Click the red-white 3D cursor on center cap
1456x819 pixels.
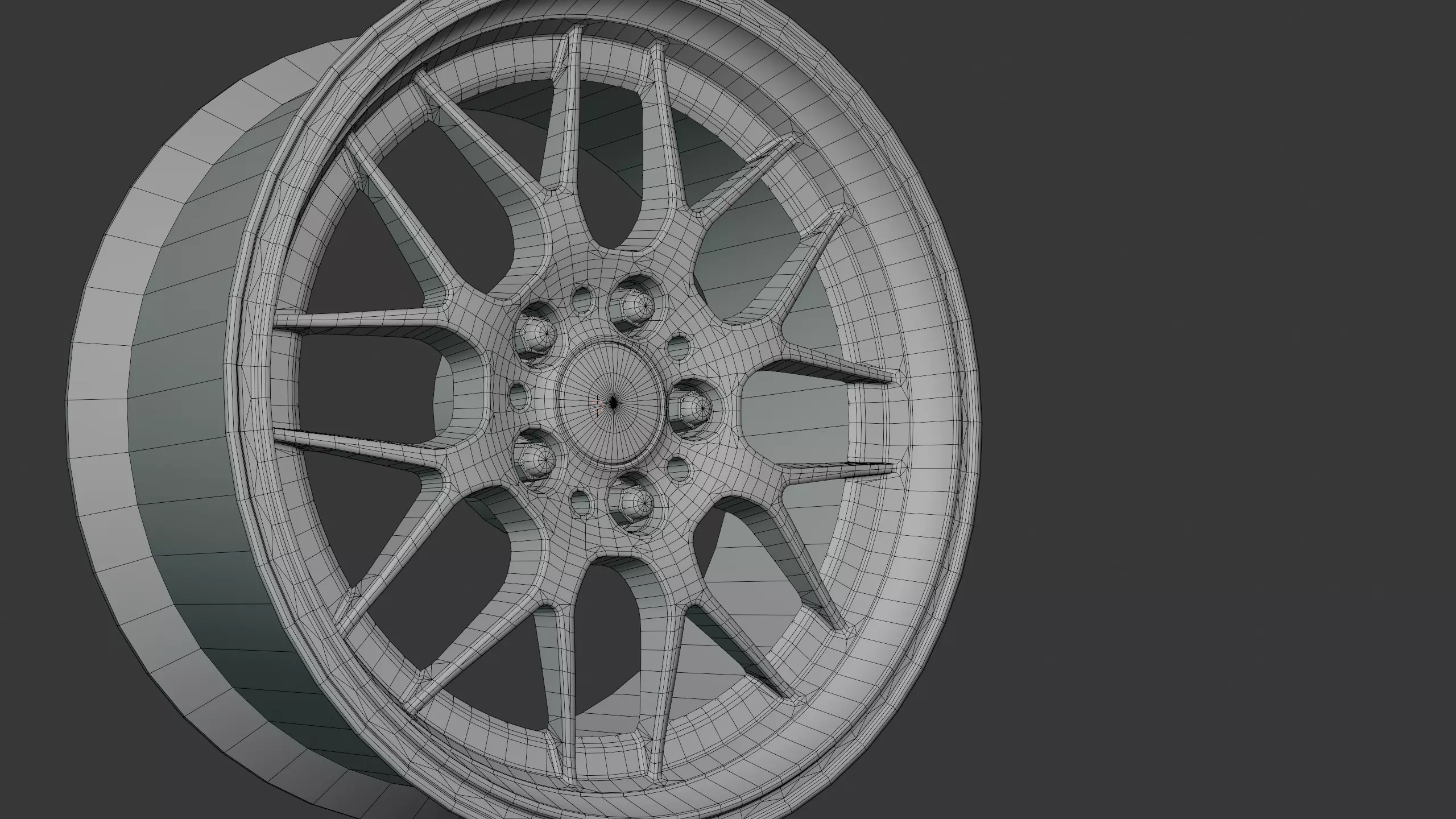pos(597,406)
